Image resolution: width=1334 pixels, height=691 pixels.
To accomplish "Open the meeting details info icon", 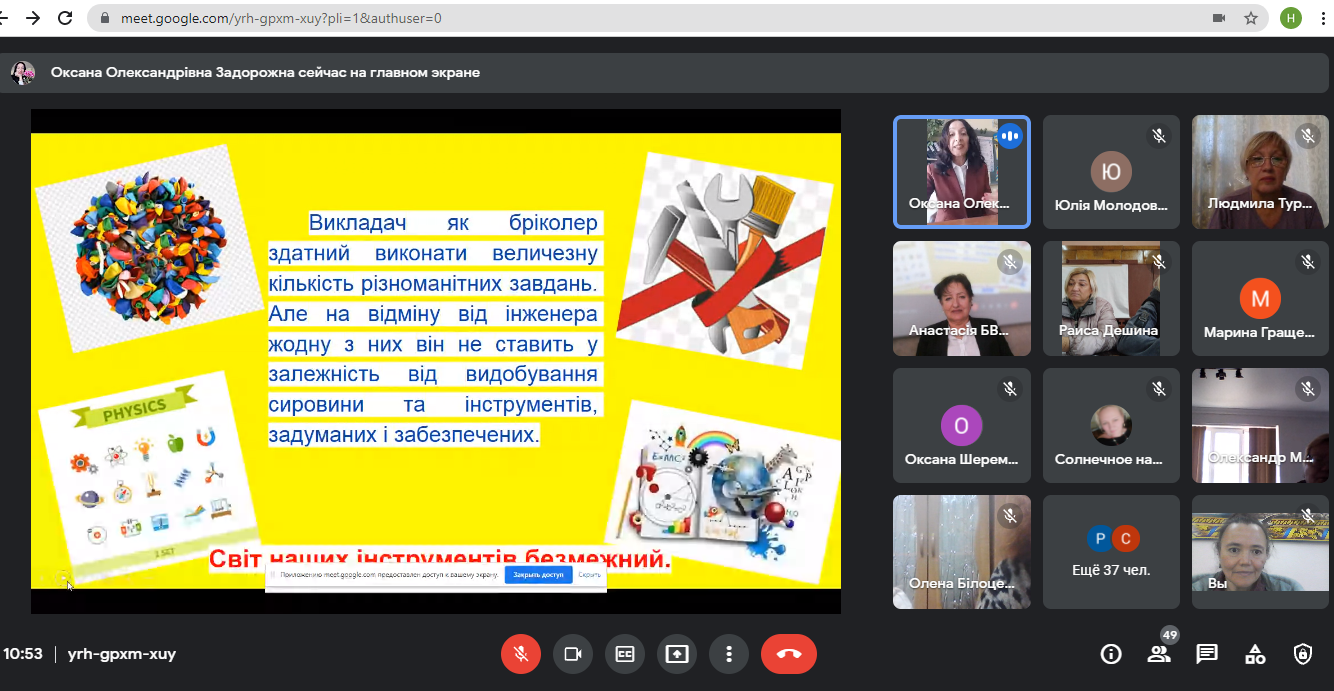I will (1111, 654).
